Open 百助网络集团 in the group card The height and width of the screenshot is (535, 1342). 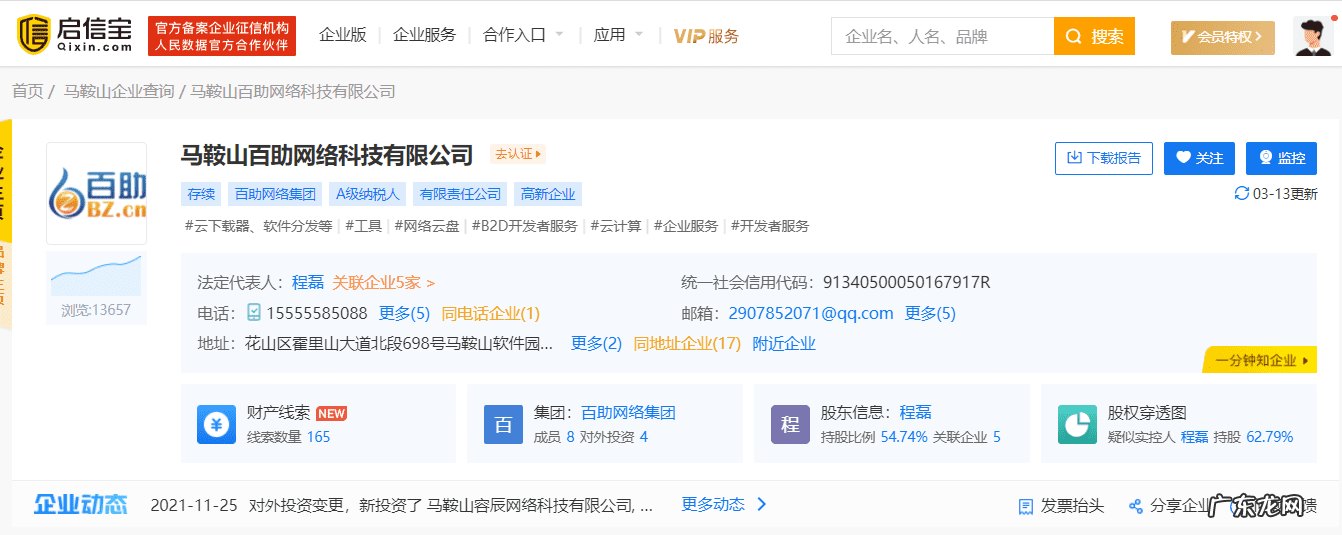(628, 412)
